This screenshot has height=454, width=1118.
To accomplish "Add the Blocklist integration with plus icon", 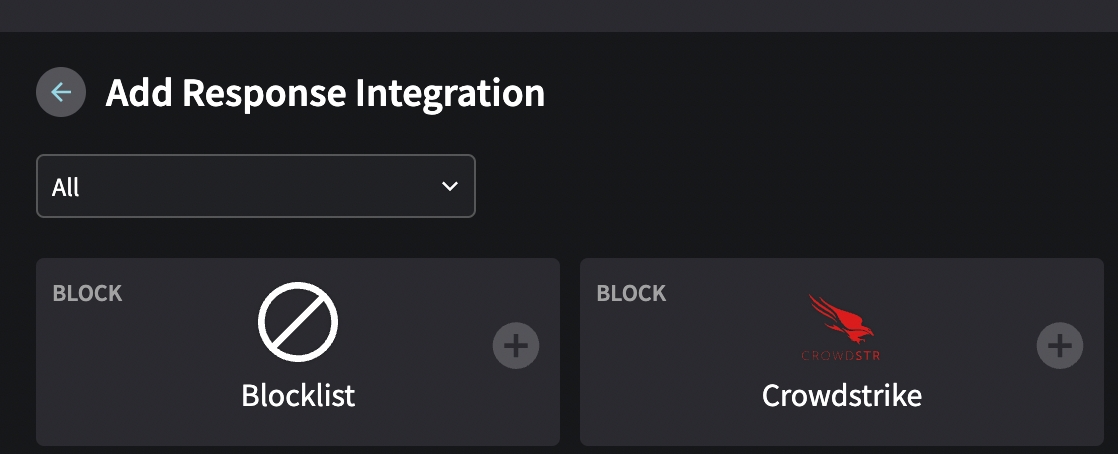I will tap(516, 346).
